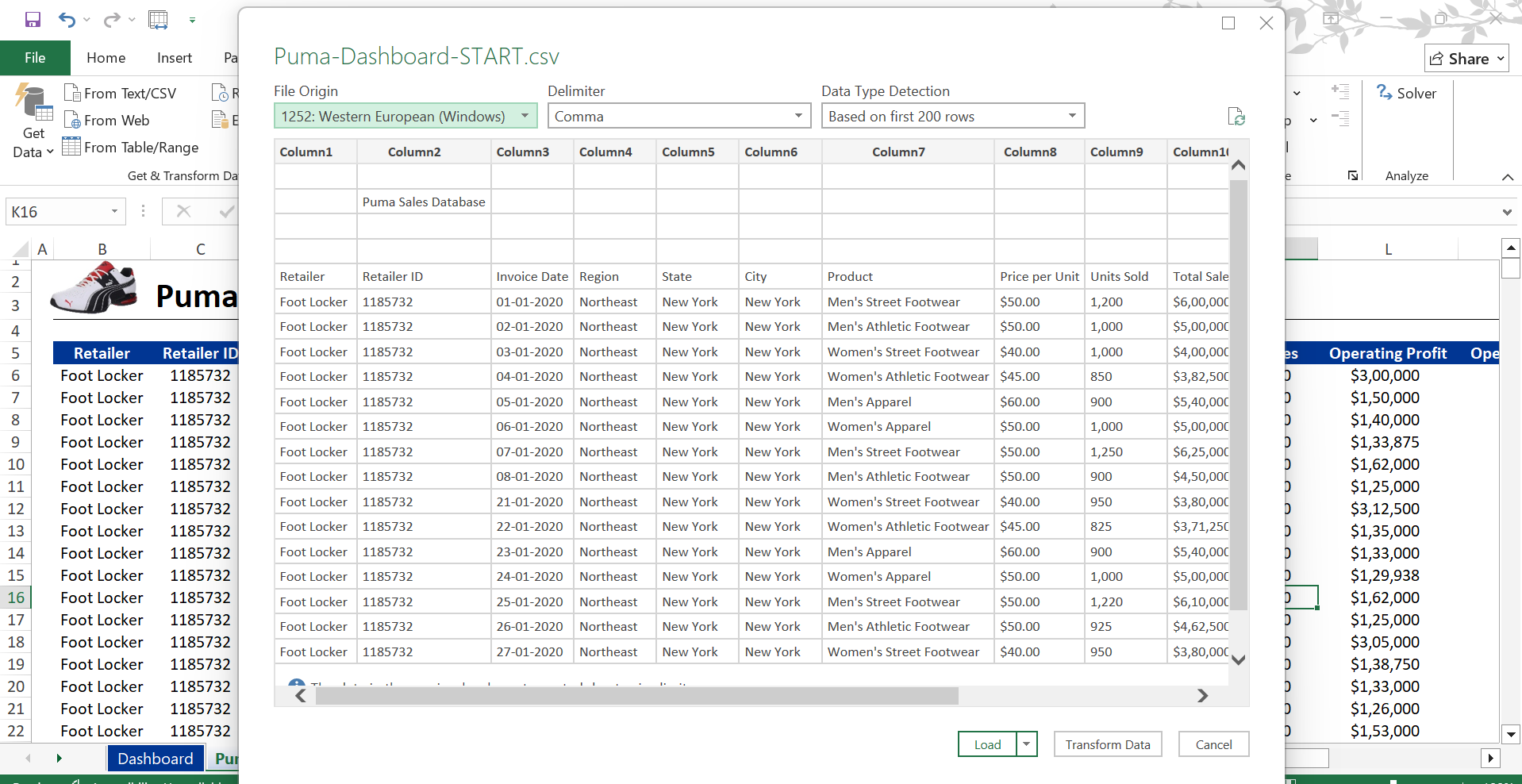Click the Transform Data button
Screen dimensions: 1522x784
[x=1107, y=744]
